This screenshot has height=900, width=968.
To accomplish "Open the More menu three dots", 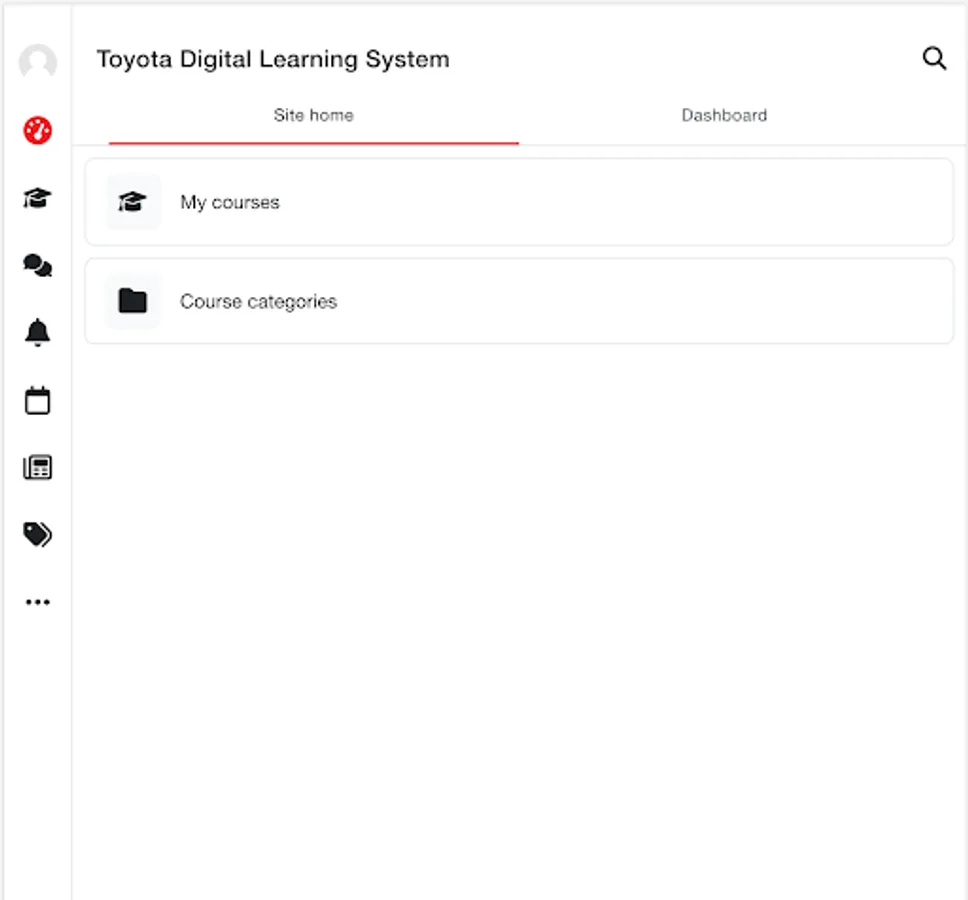I will click(38, 602).
